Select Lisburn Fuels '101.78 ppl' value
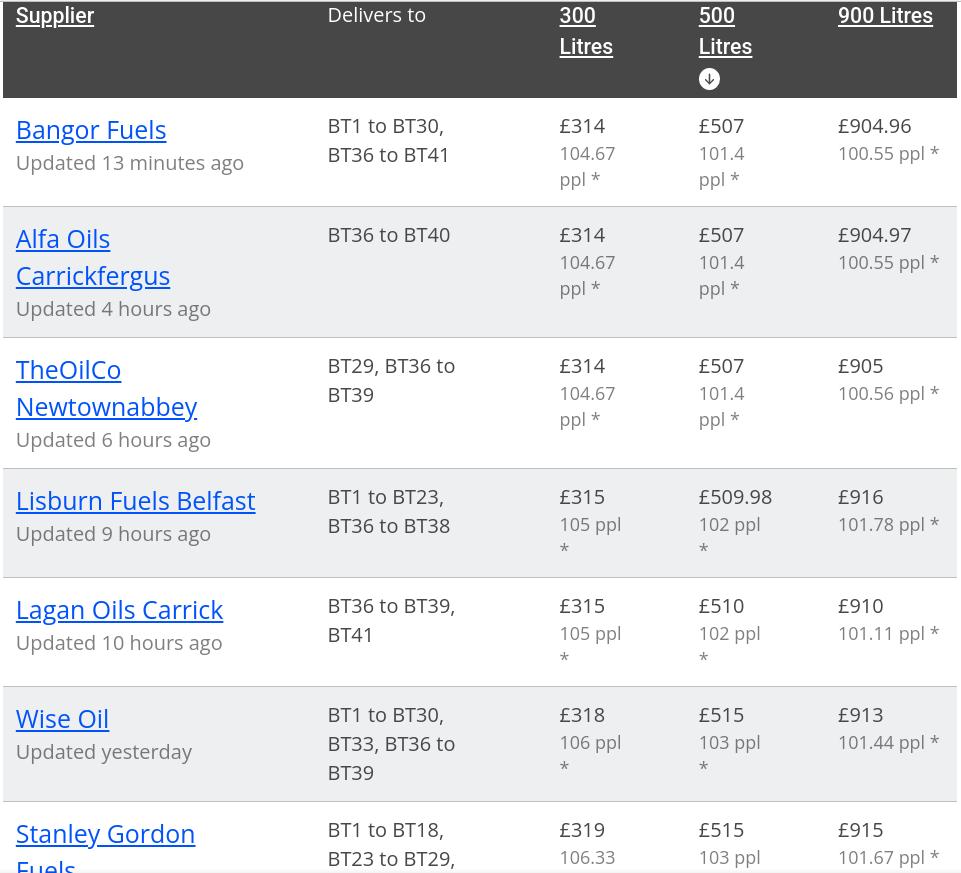This screenshot has width=961, height=873. pyautogui.click(x=881, y=525)
